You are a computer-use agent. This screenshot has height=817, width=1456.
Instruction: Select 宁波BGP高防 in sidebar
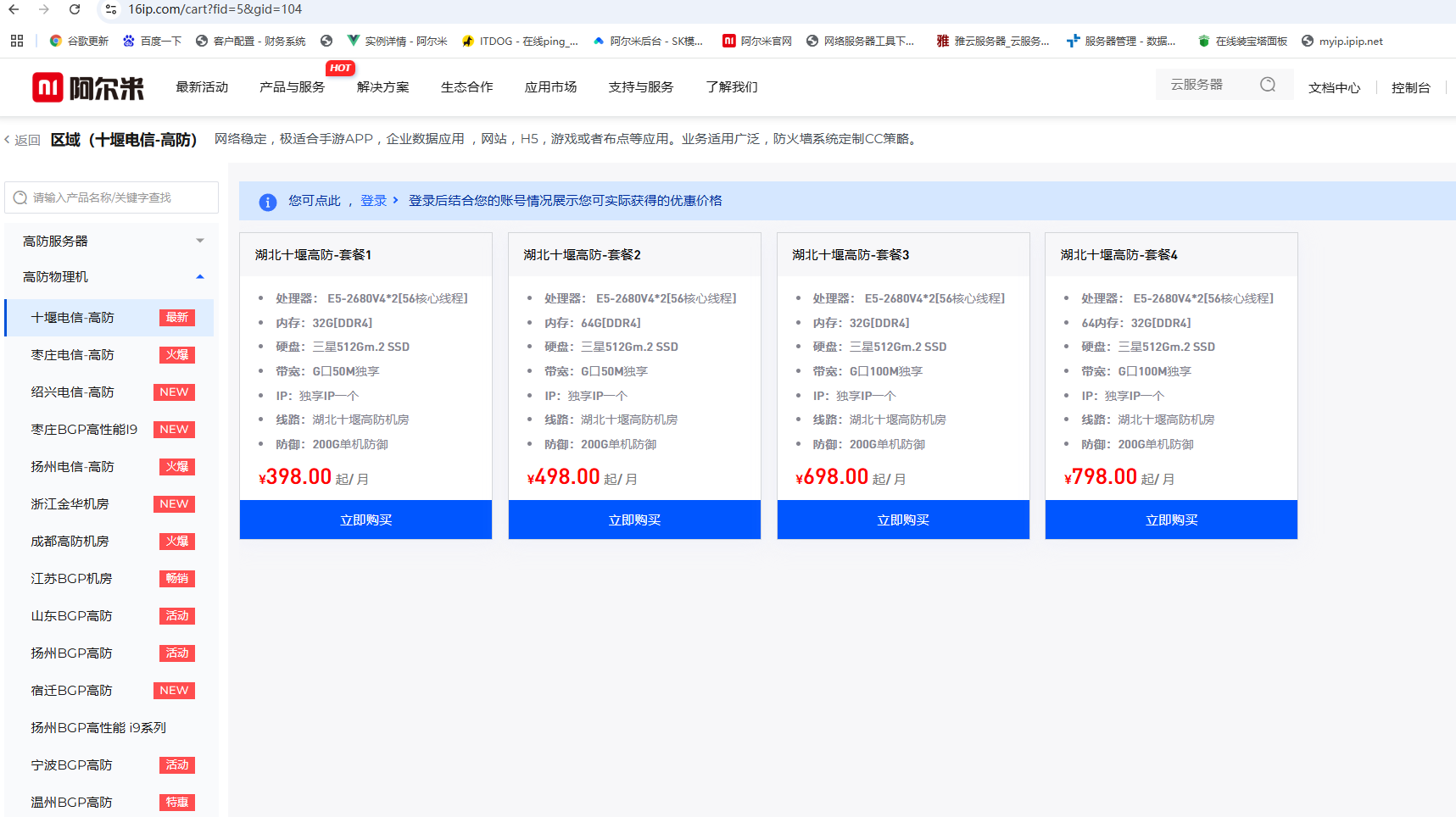pos(109,765)
